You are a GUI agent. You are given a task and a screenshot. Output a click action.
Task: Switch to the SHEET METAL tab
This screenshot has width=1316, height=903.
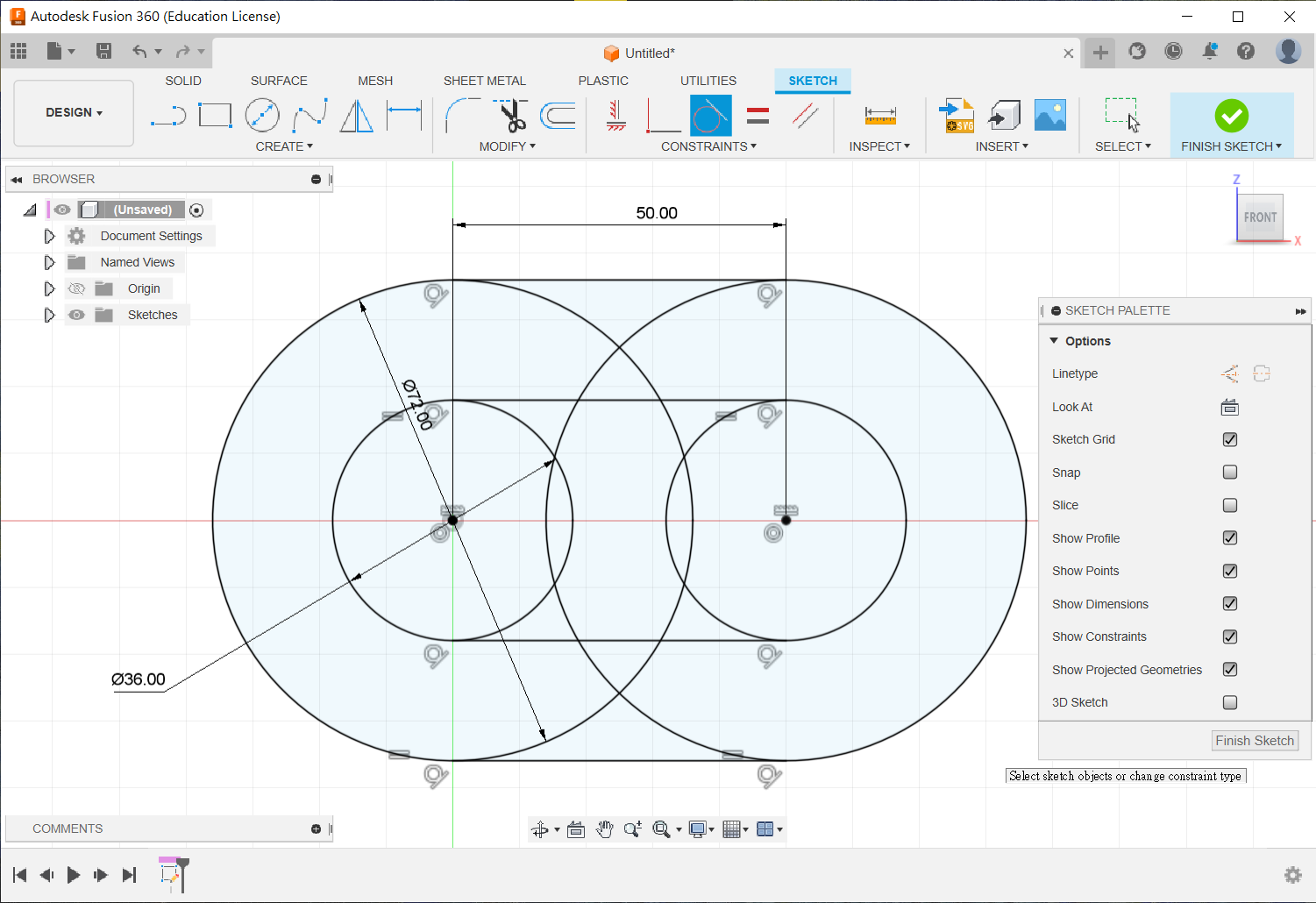pyautogui.click(x=484, y=81)
